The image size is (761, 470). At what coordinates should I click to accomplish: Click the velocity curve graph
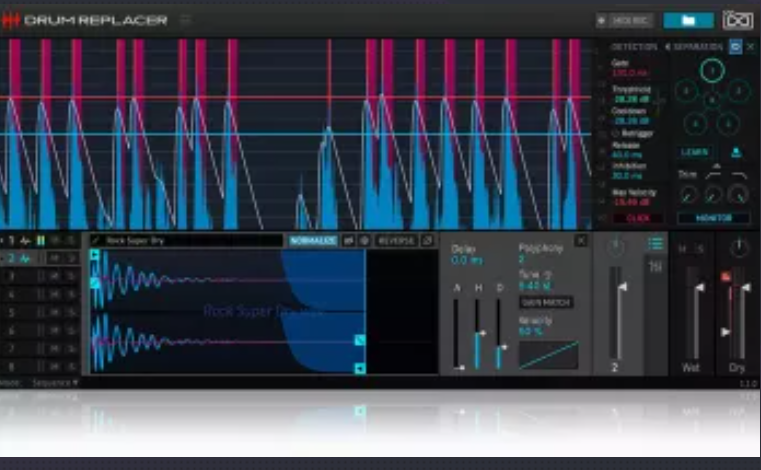click(x=548, y=355)
